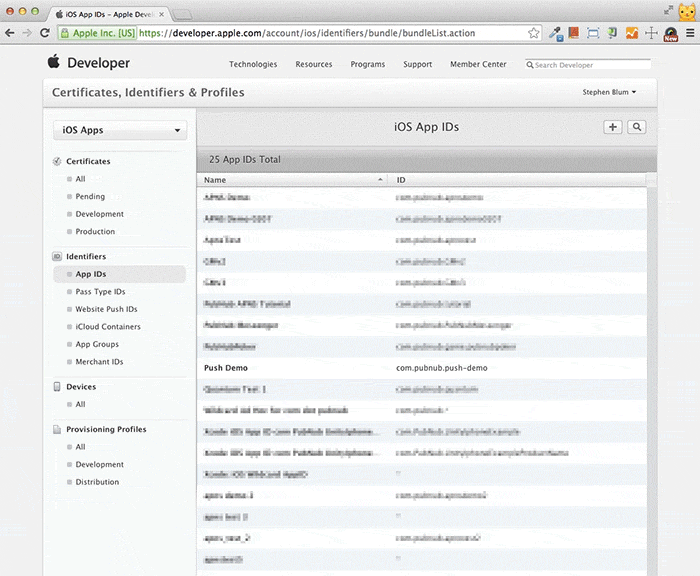Click the crosshair ruler extension icon

(x=651, y=33)
